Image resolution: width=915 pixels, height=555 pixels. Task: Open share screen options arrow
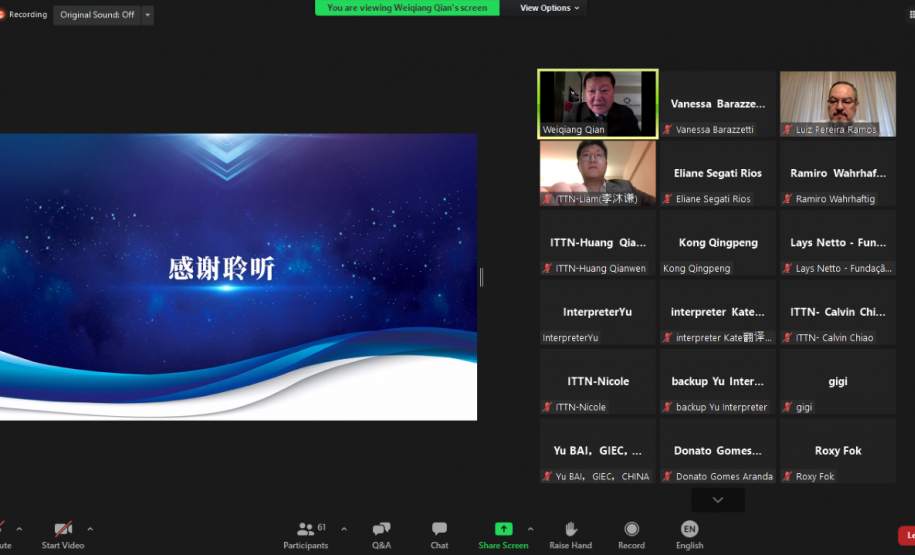click(x=530, y=528)
